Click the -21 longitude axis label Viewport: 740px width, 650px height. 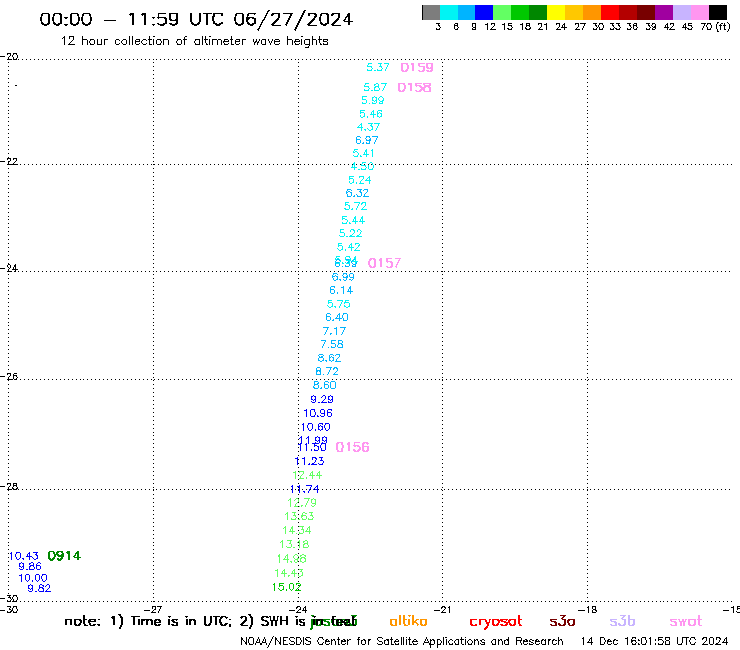click(442, 609)
